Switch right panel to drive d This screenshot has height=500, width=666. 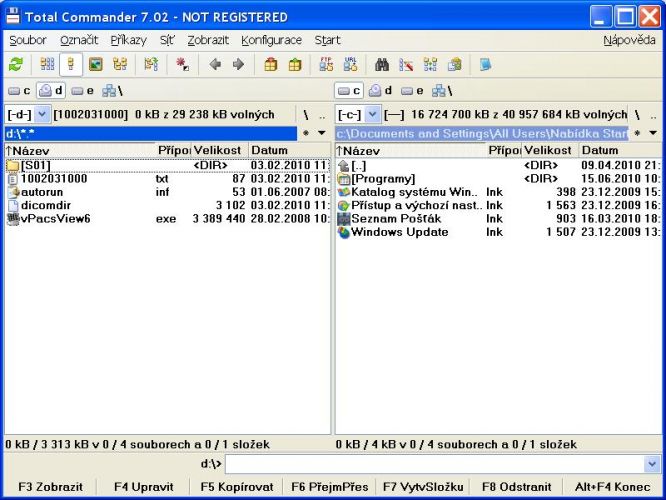380,90
